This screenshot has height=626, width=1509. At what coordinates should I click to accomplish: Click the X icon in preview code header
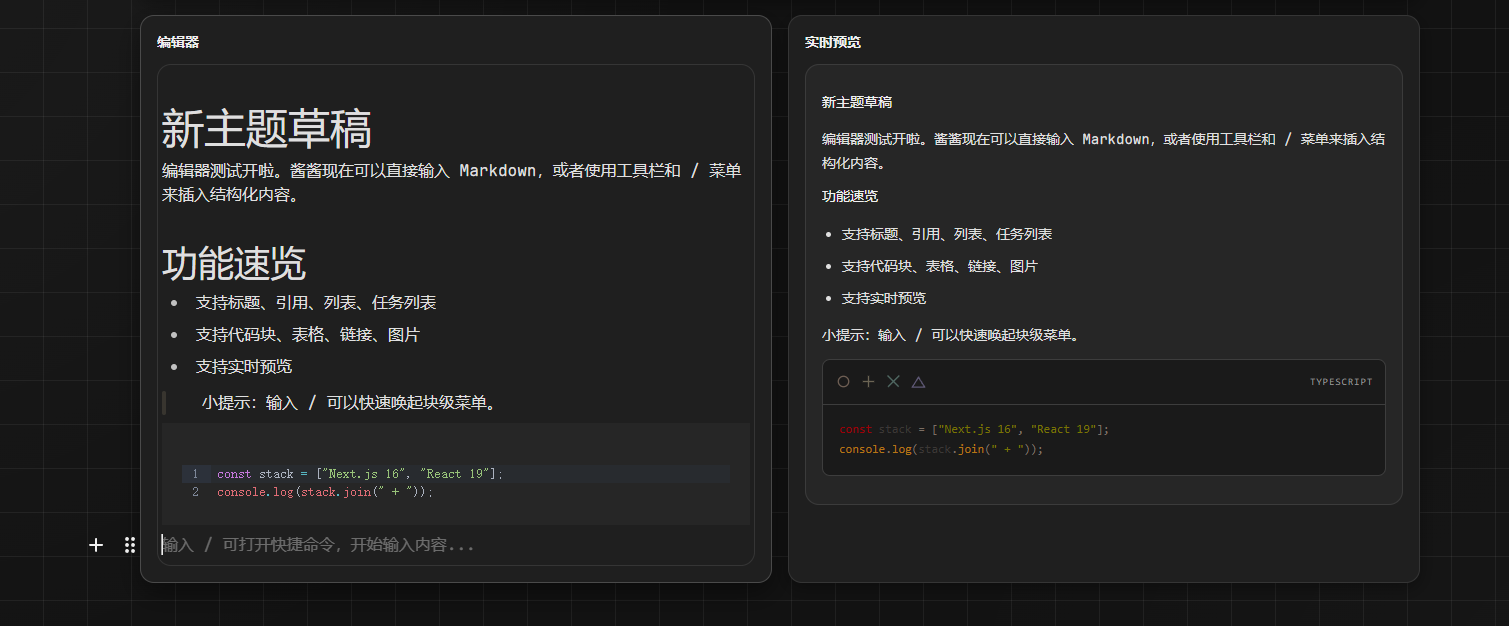[893, 382]
